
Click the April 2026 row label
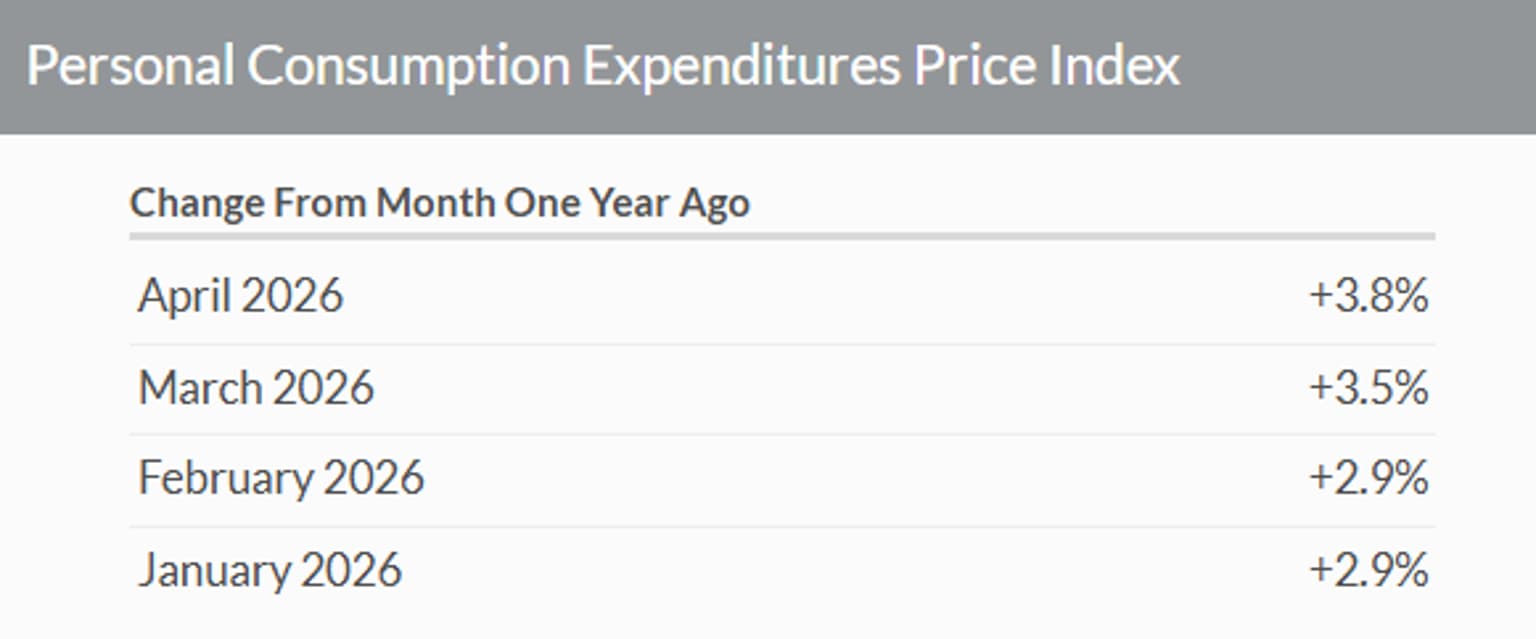click(240, 296)
